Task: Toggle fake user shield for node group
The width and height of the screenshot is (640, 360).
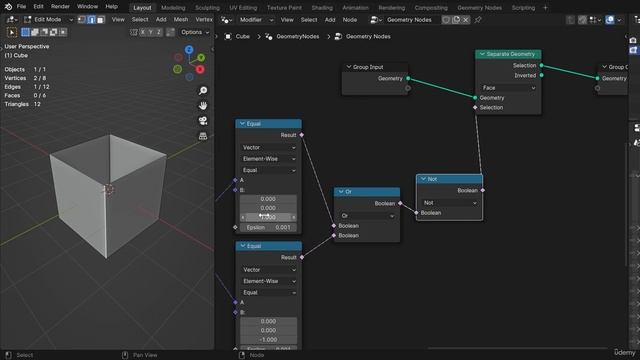Action: 446,20
